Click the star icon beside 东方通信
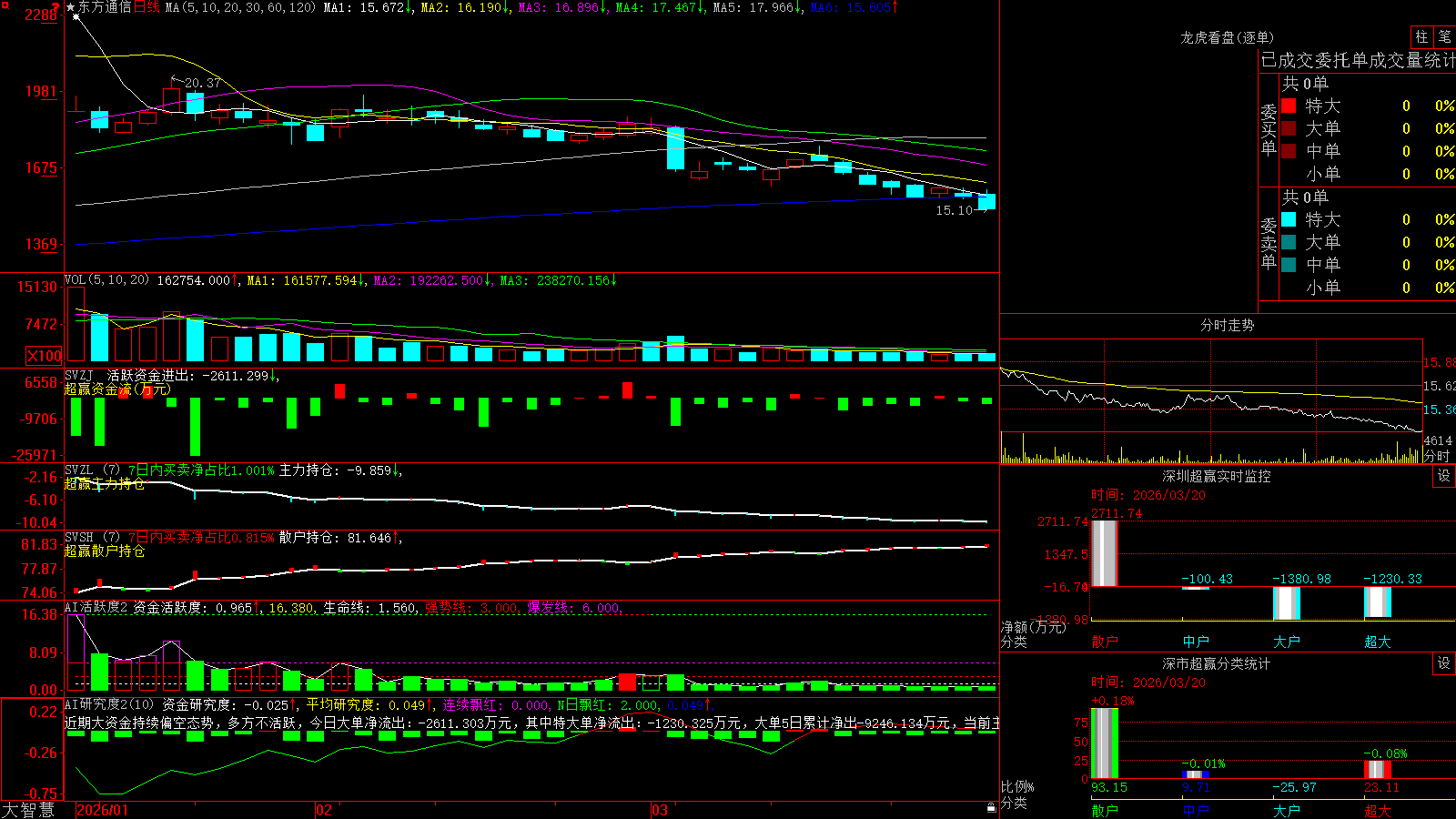The image size is (1456, 819). pos(71,7)
